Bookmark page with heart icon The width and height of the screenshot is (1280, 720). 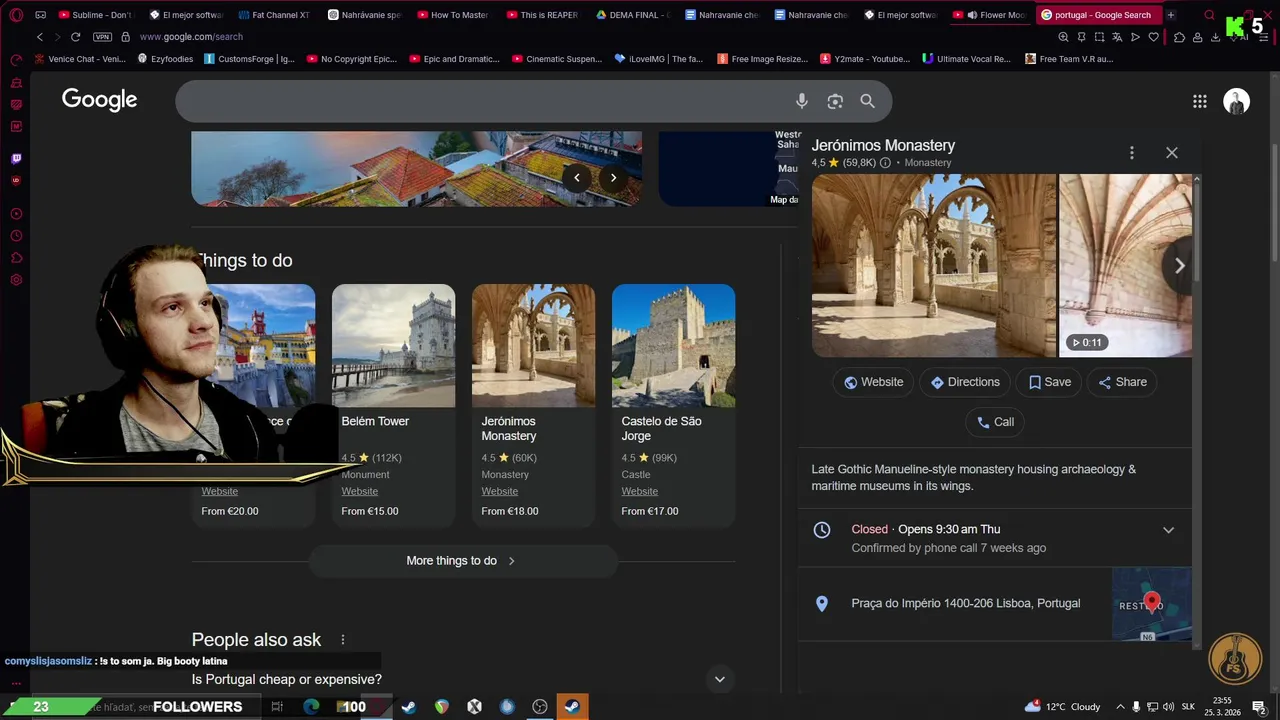click(1153, 37)
